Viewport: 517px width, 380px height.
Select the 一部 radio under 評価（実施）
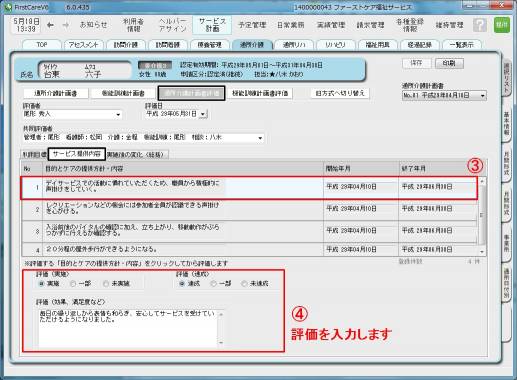pyautogui.click(x=73, y=284)
